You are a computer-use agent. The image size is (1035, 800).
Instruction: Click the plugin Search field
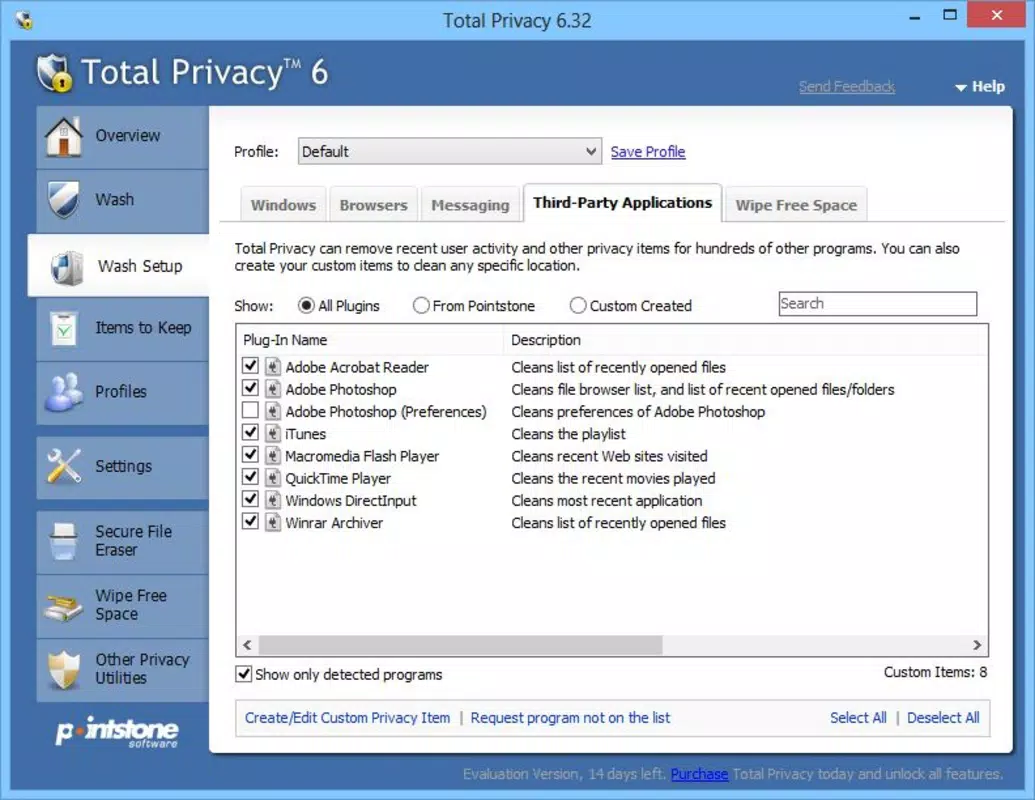coord(877,304)
